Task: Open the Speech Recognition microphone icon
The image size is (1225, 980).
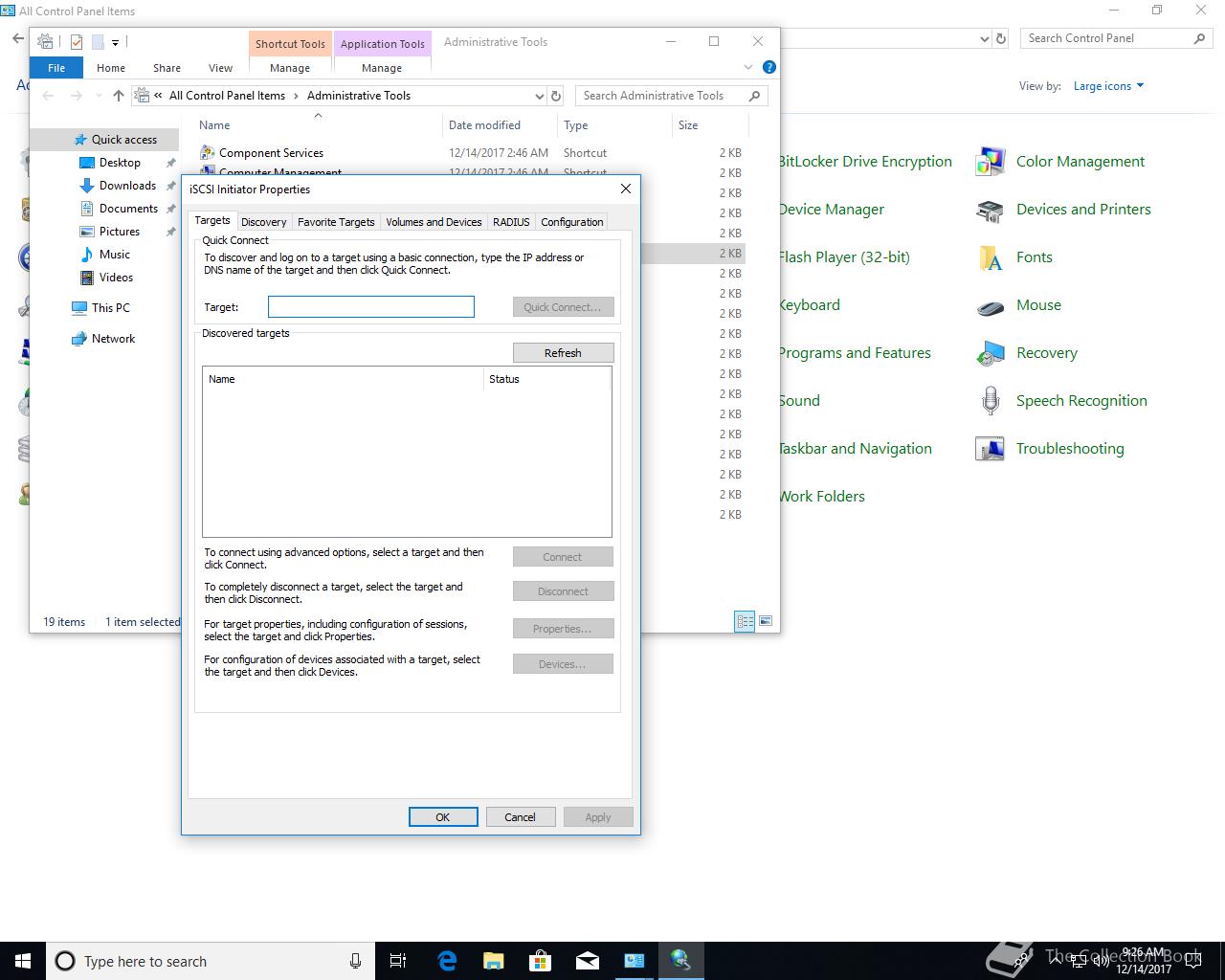Action: pyautogui.click(x=990, y=401)
